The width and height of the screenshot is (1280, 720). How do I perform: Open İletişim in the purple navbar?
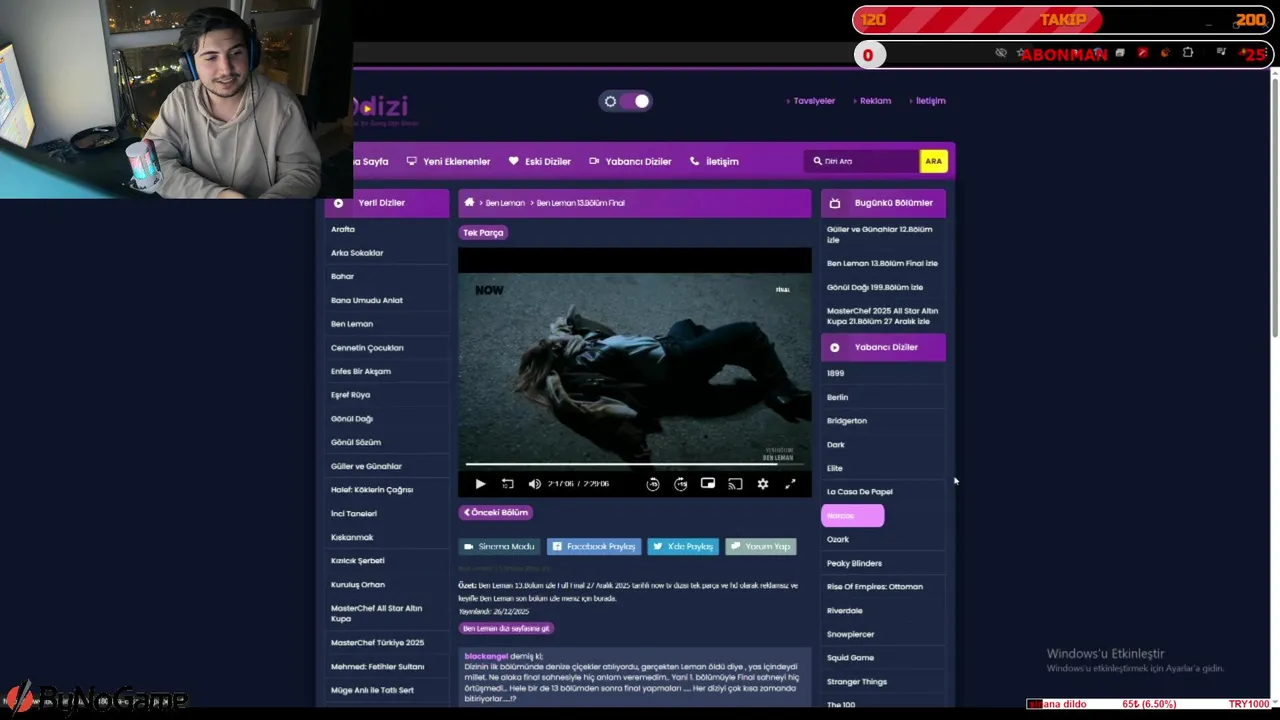click(x=714, y=161)
